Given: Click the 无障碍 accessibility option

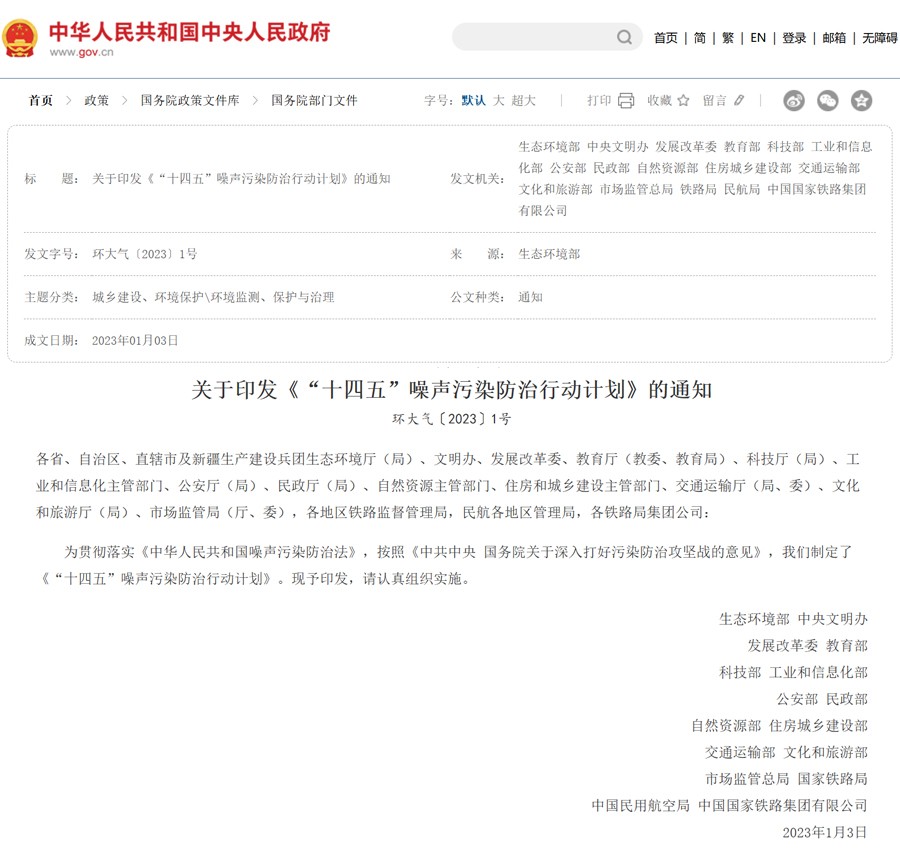Looking at the screenshot, I should pos(878,37).
